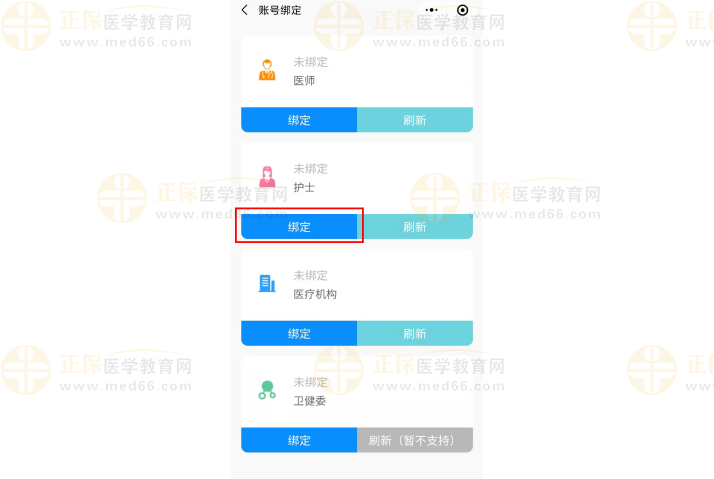Click the grey 刷新（暂不支持） button
This screenshot has height=479, width=714.
(x=415, y=440)
